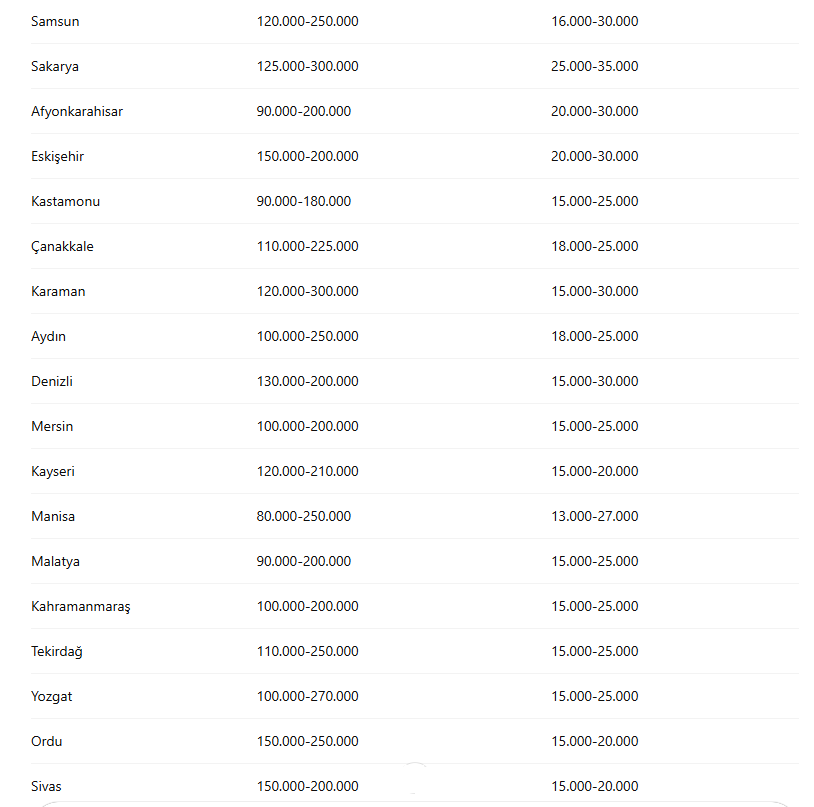Click the Aydın city name
Screen dimensions: 814x807
pyautogui.click(x=48, y=336)
